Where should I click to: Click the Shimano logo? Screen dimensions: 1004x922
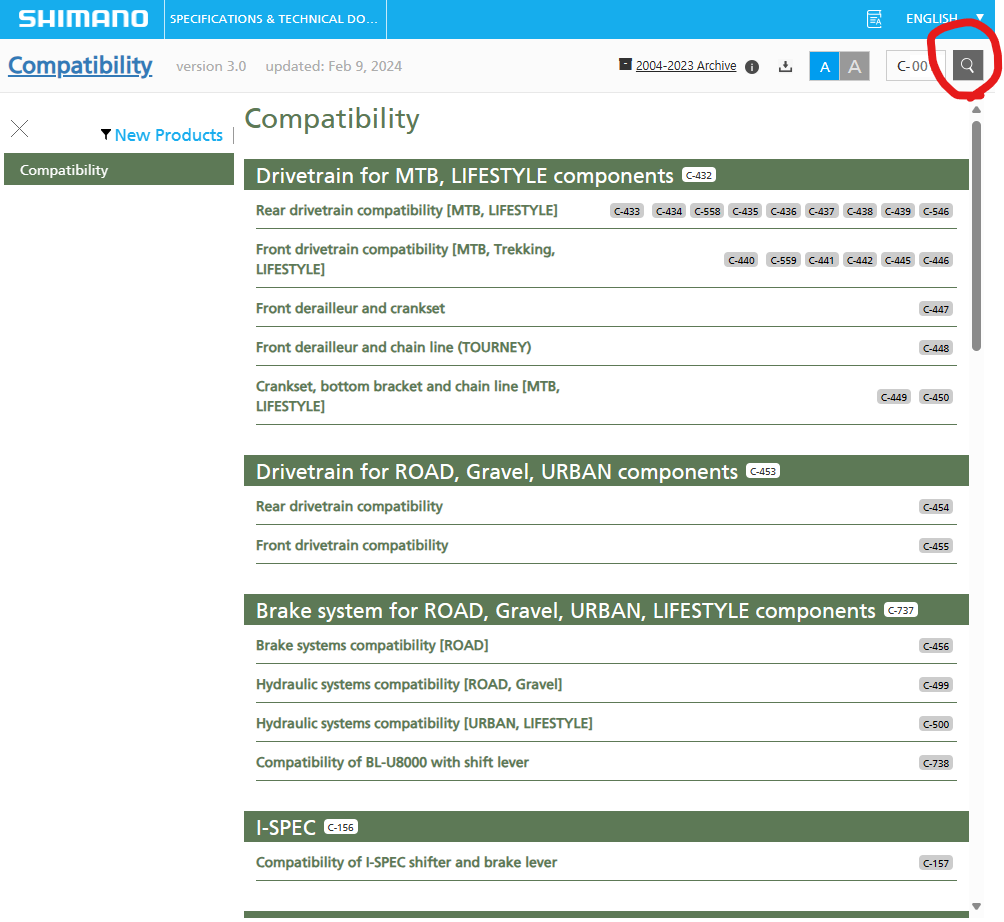(x=83, y=19)
